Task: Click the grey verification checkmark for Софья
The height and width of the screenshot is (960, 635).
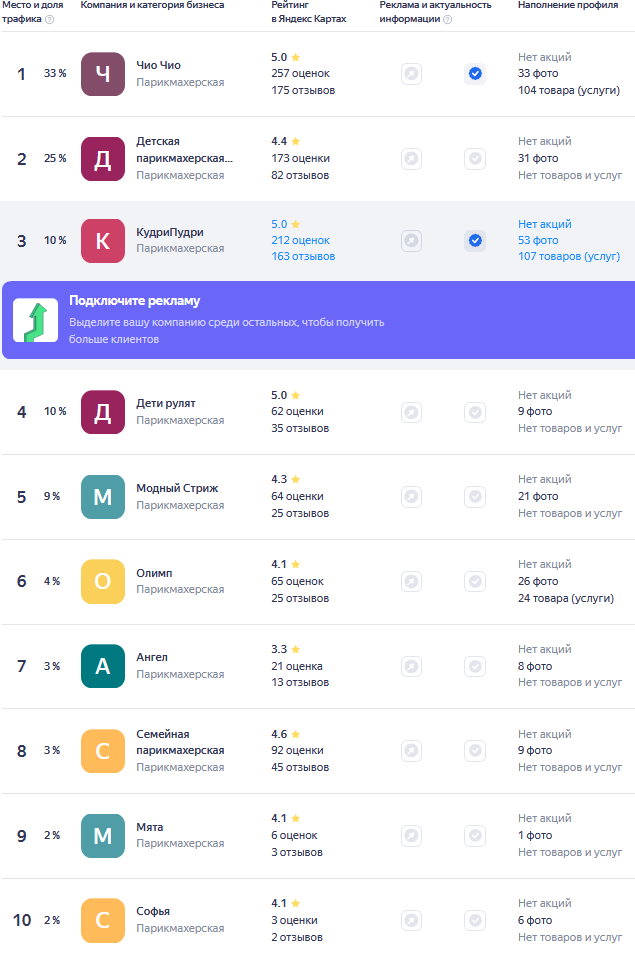Action: click(x=475, y=920)
